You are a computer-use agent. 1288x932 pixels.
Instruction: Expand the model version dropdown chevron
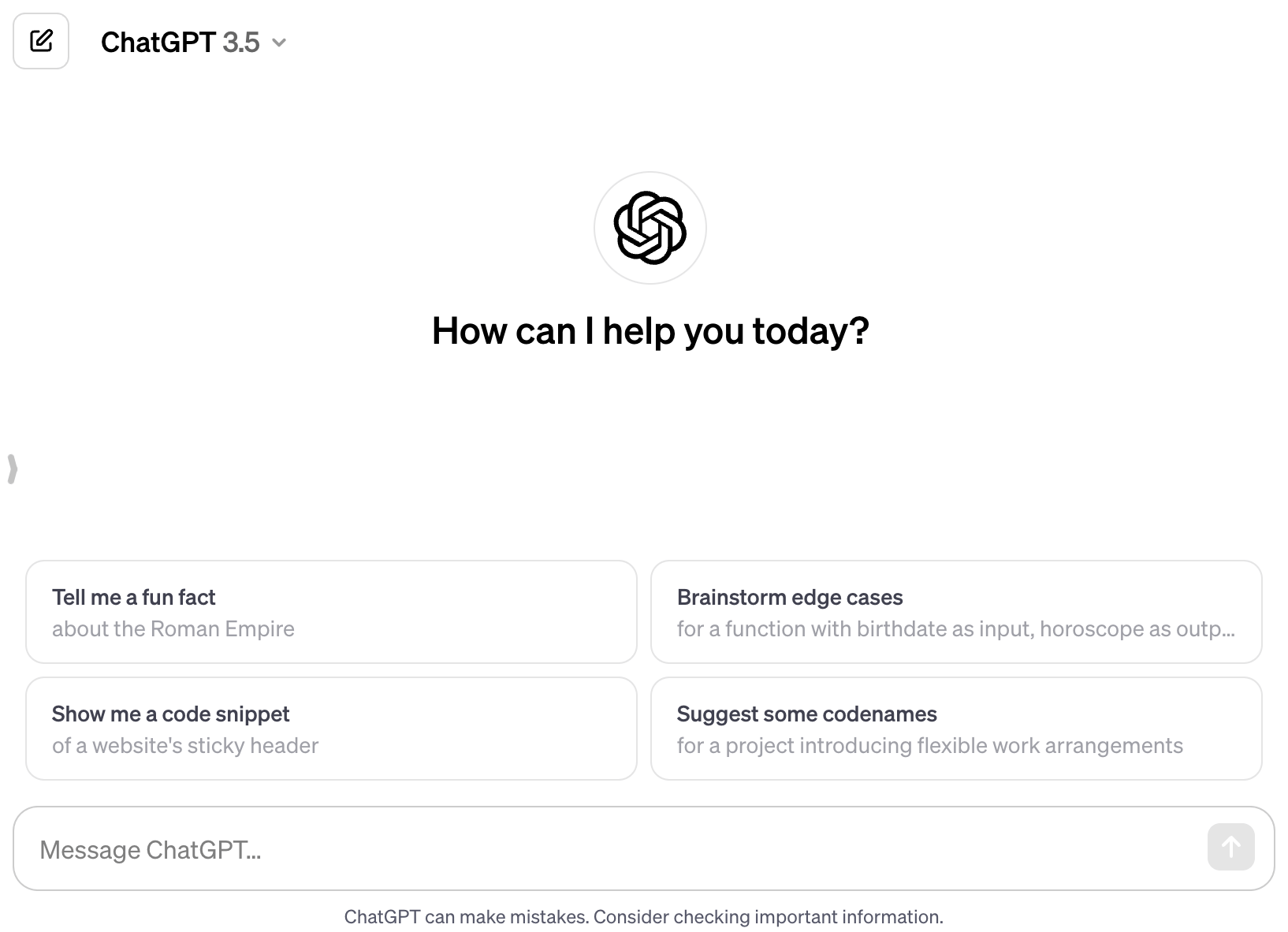(280, 43)
